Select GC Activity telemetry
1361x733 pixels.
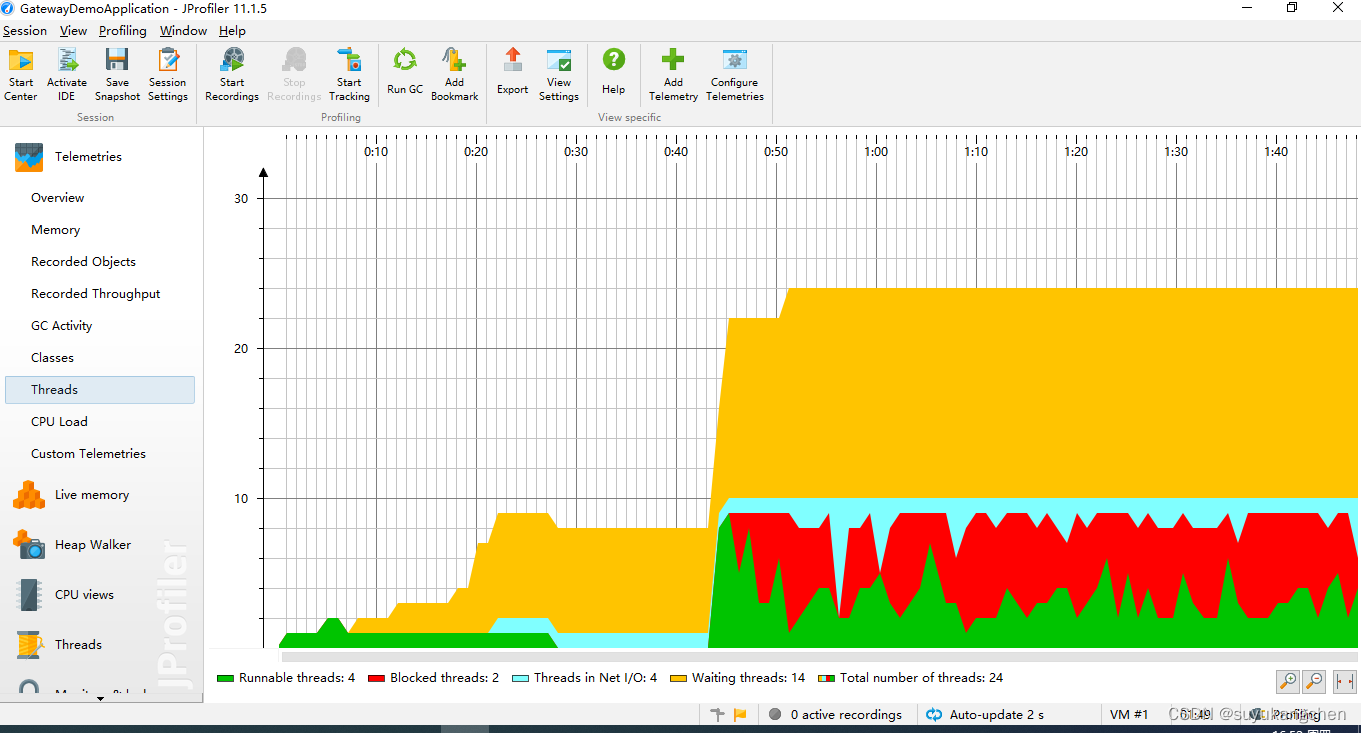(100, 326)
